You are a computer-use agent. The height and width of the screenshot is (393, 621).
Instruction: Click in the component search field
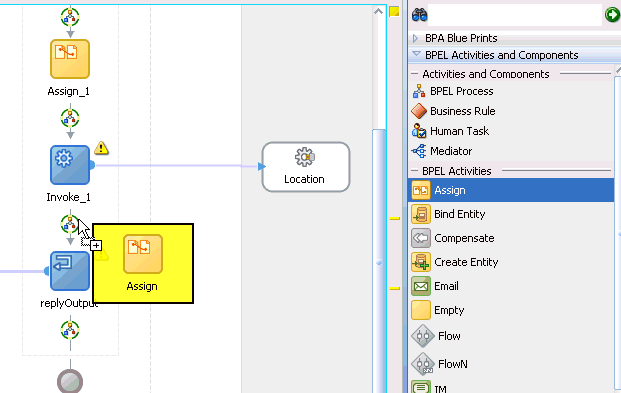515,15
